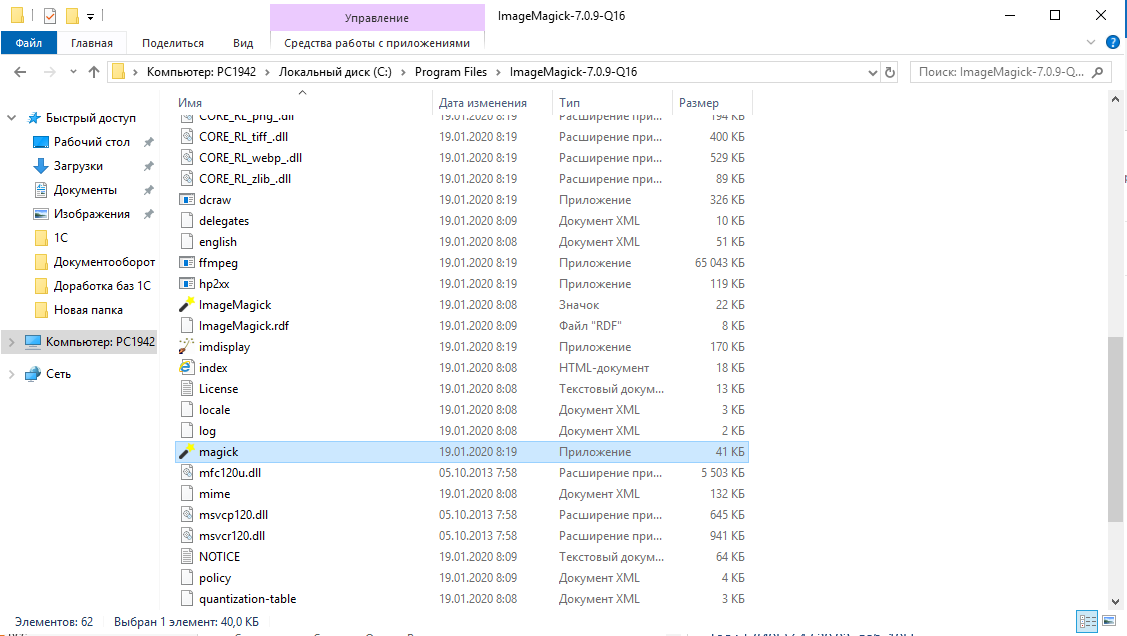Open recent locations dropdown arrow
Viewport: 1127px width, 636px height.
coord(73,72)
